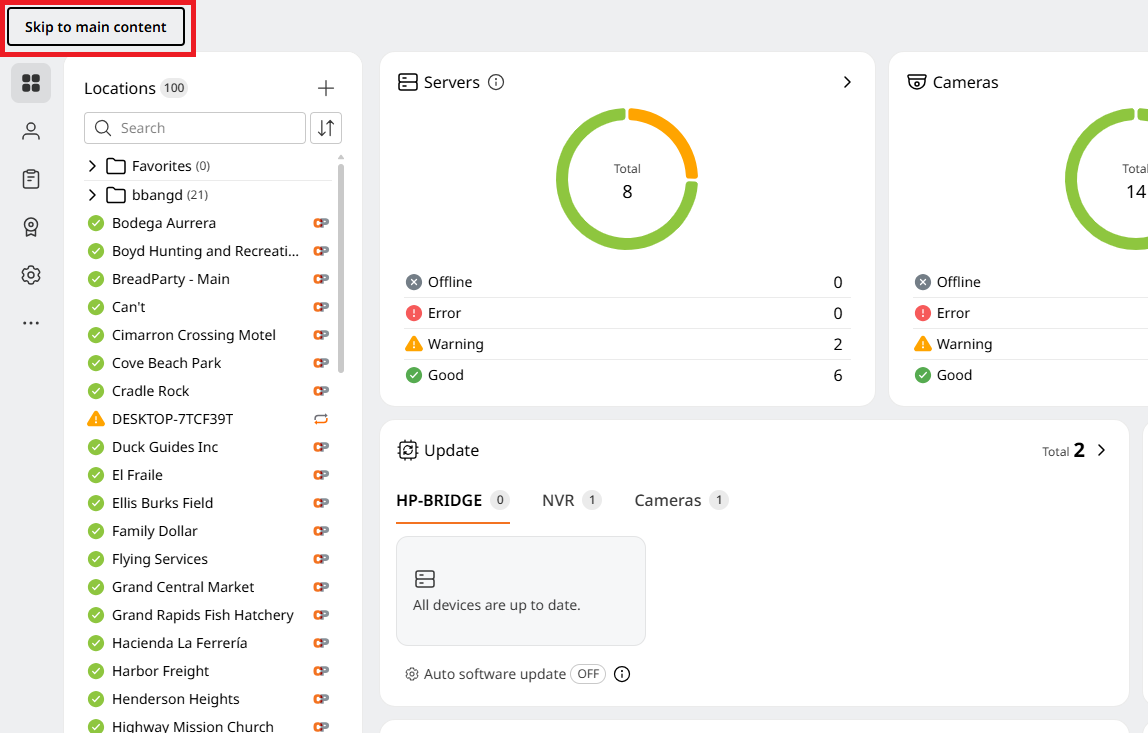1148x733 pixels.
Task: Select the El Fraile location
Action: (x=137, y=475)
